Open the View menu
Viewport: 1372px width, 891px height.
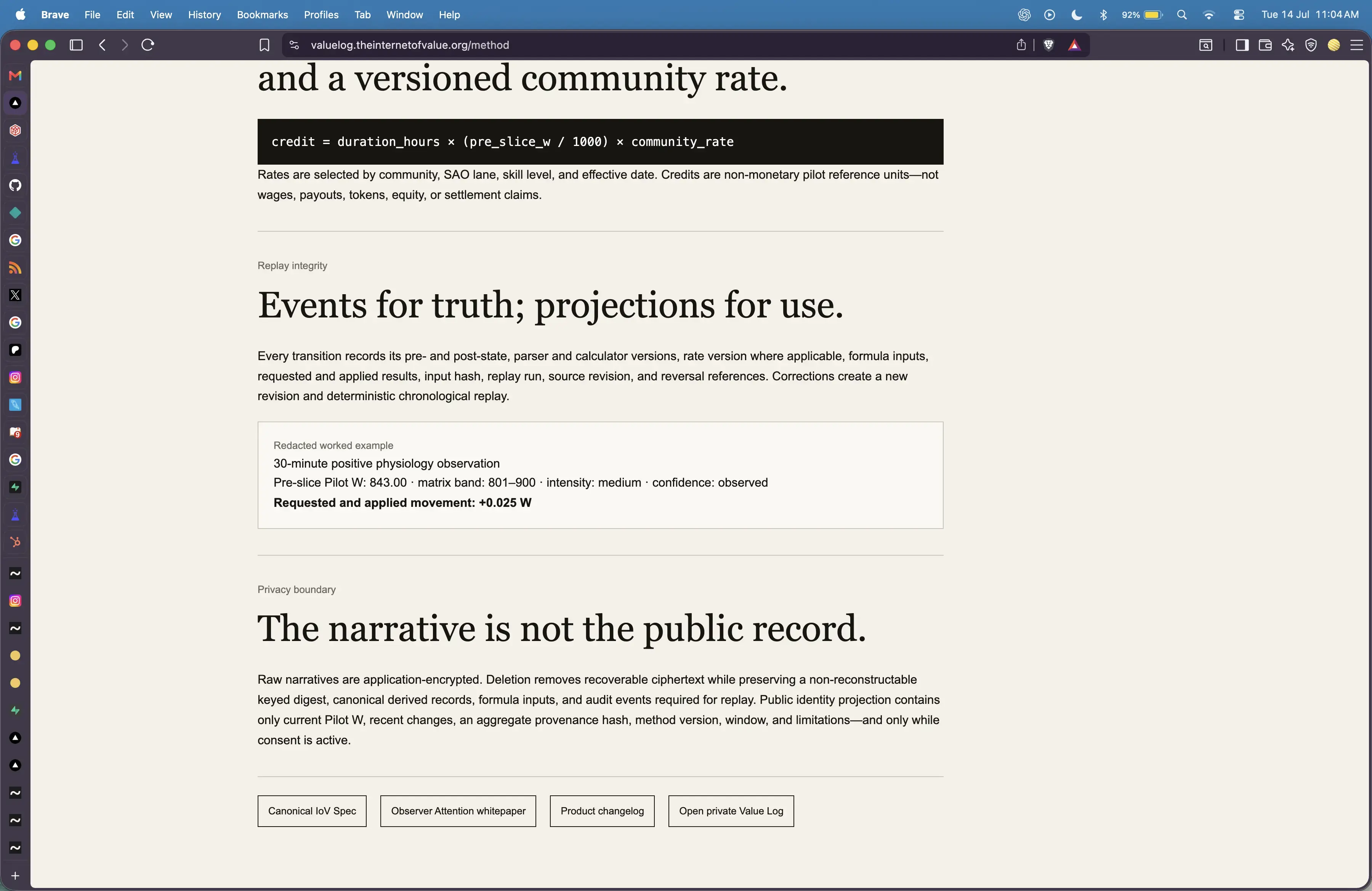click(x=161, y=14)
